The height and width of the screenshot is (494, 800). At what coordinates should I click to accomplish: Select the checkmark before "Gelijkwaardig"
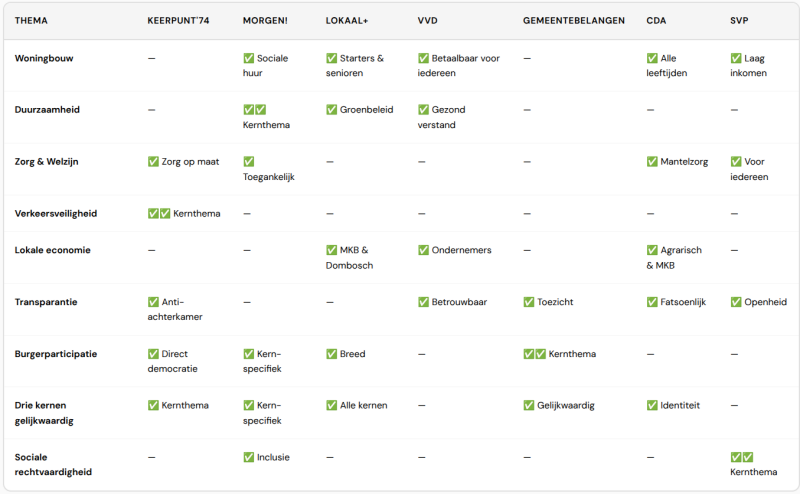(x=529, y=406)
